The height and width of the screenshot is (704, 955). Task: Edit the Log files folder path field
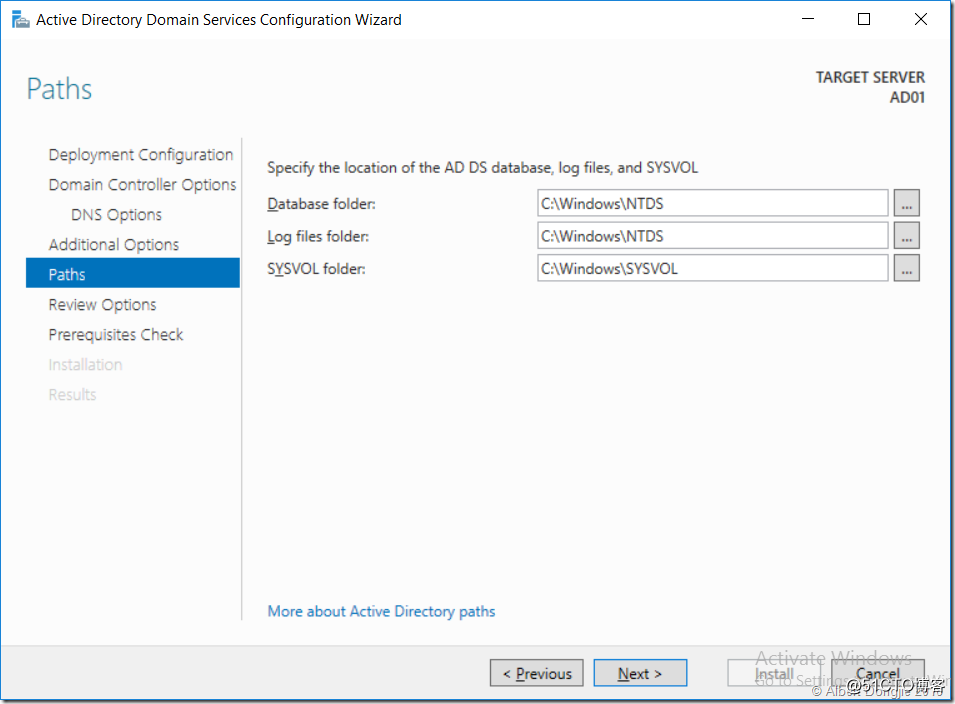tap(712, 236)
